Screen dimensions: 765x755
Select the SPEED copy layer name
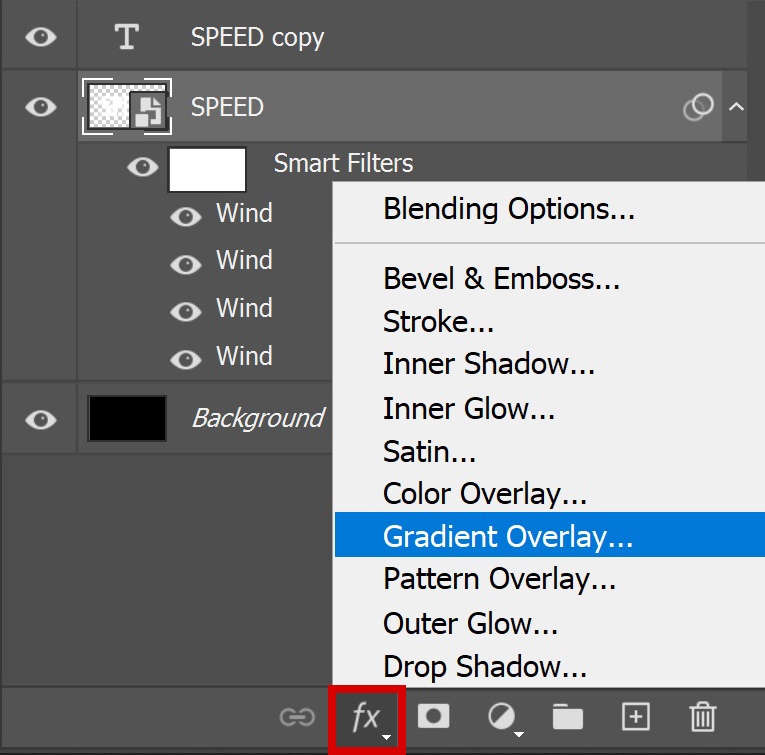257,38
